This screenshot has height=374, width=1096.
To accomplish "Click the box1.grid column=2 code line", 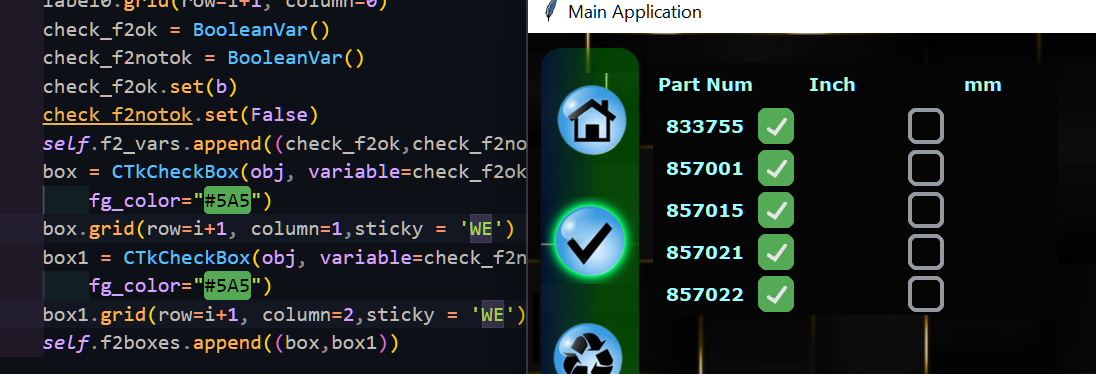I will tap(284, 315).
